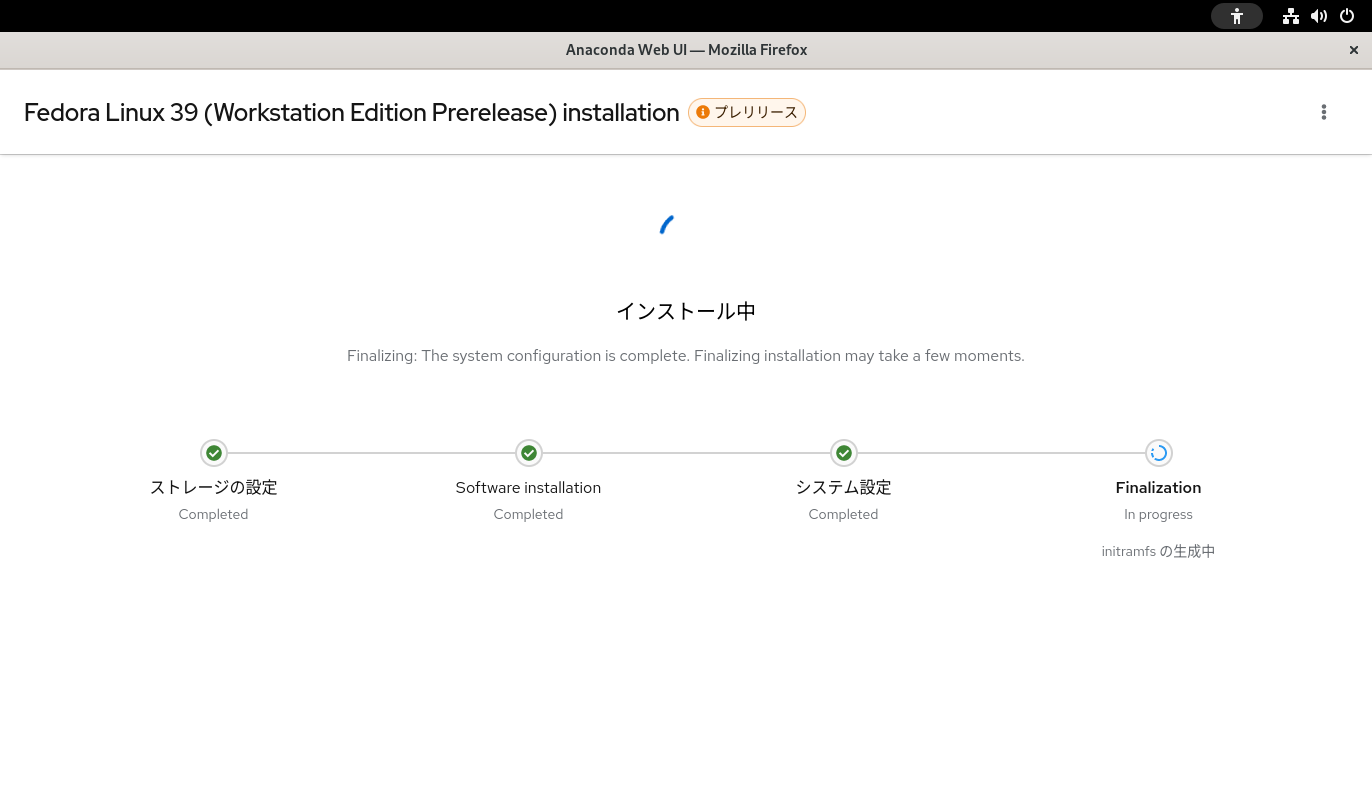Click the orange info icon in プレリリース badge
The width and height of the screenshot is (1372, 799).
(x=703, y=112)
